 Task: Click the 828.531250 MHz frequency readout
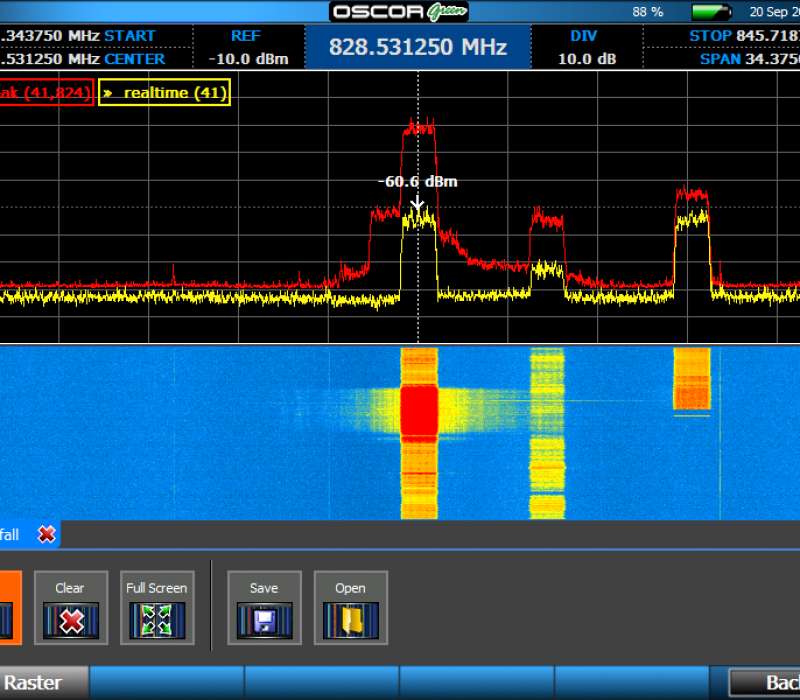417,47
